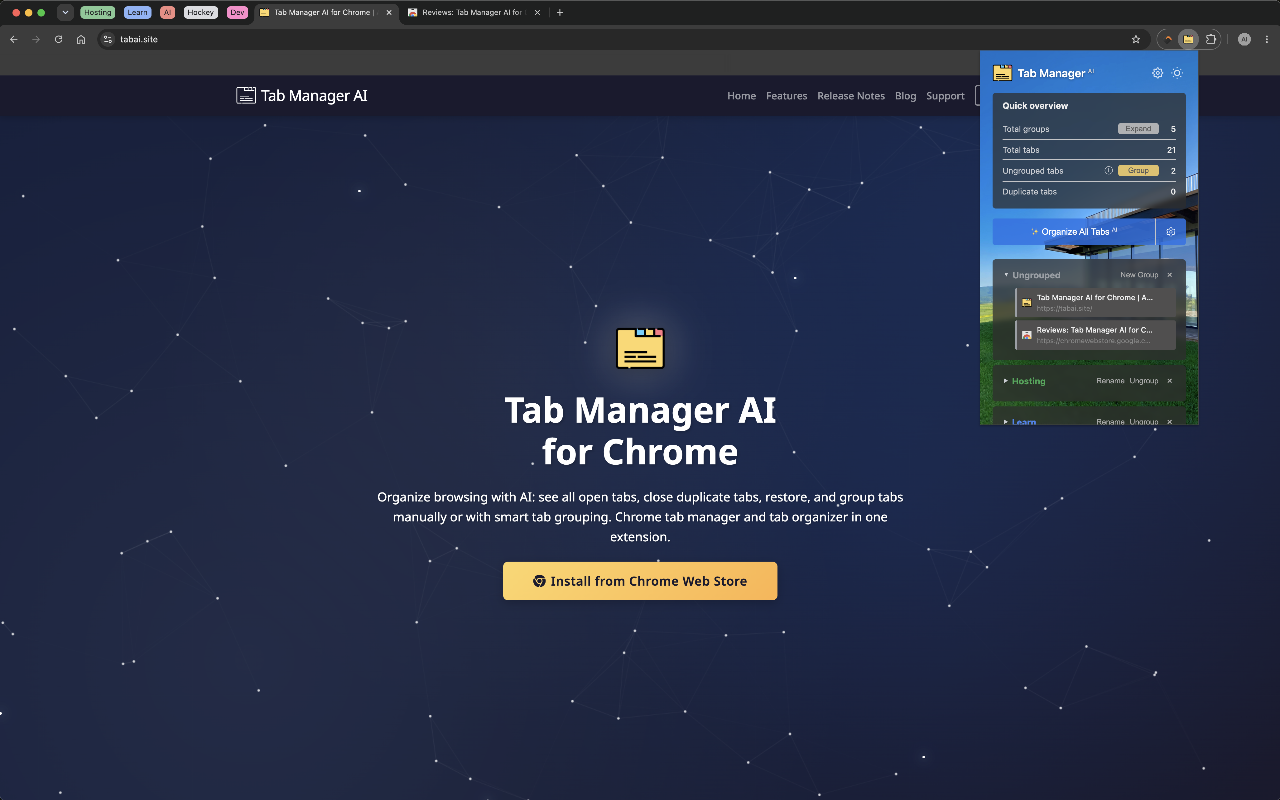Bookmark this page with star icon
Screen dimensions: 1280x800
(x=1136, y=39)
